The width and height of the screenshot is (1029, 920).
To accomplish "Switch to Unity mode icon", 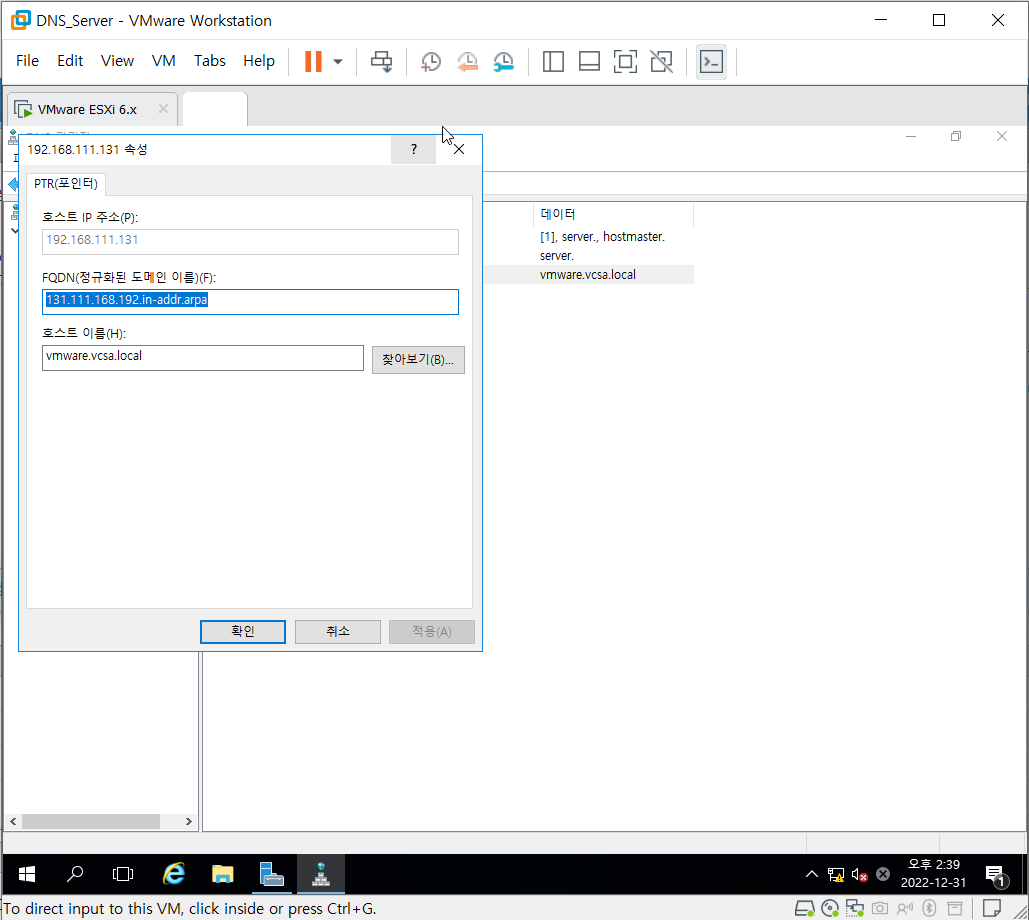I will (662, 62).
